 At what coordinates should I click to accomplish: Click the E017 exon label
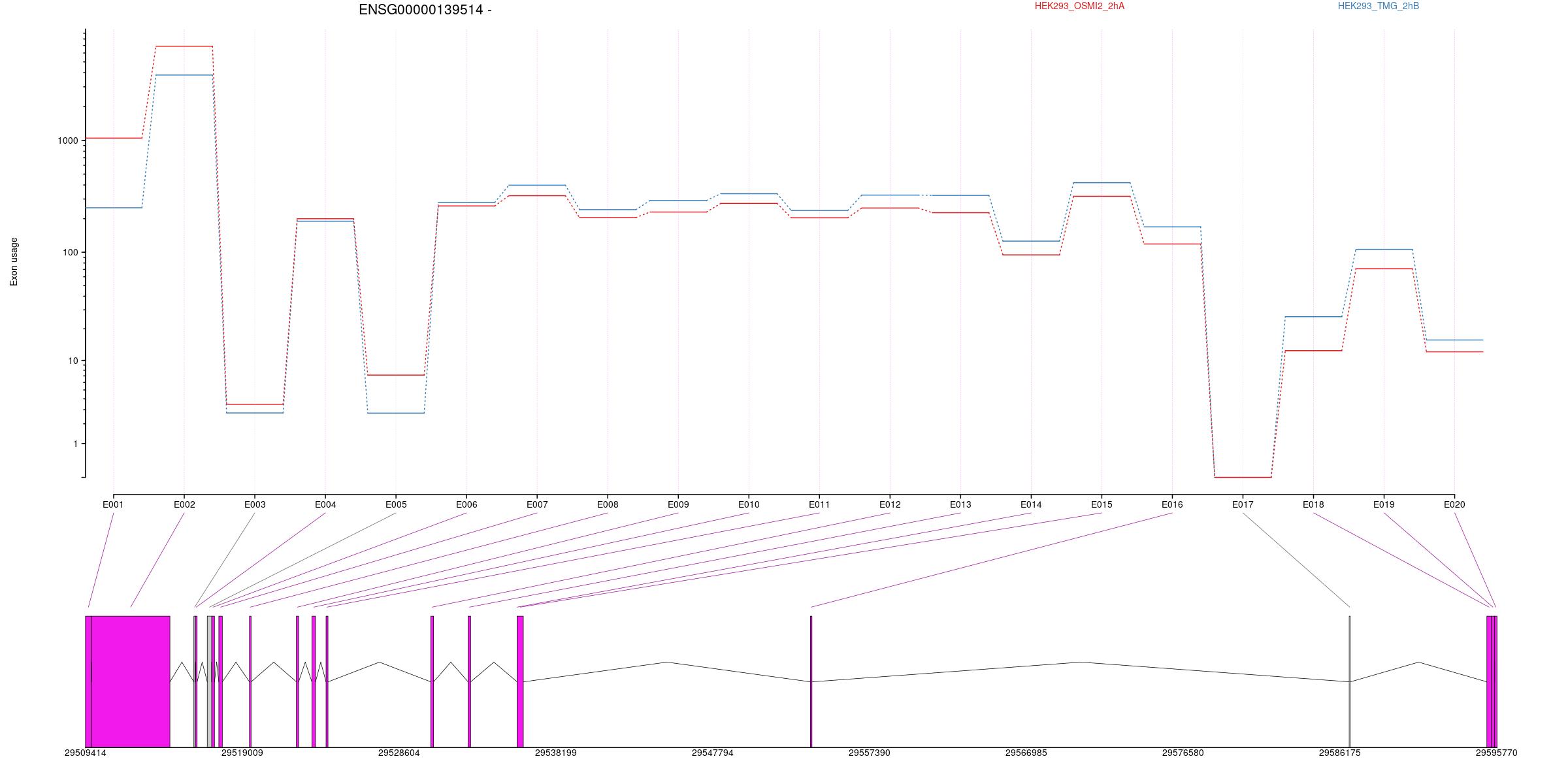1243,504
